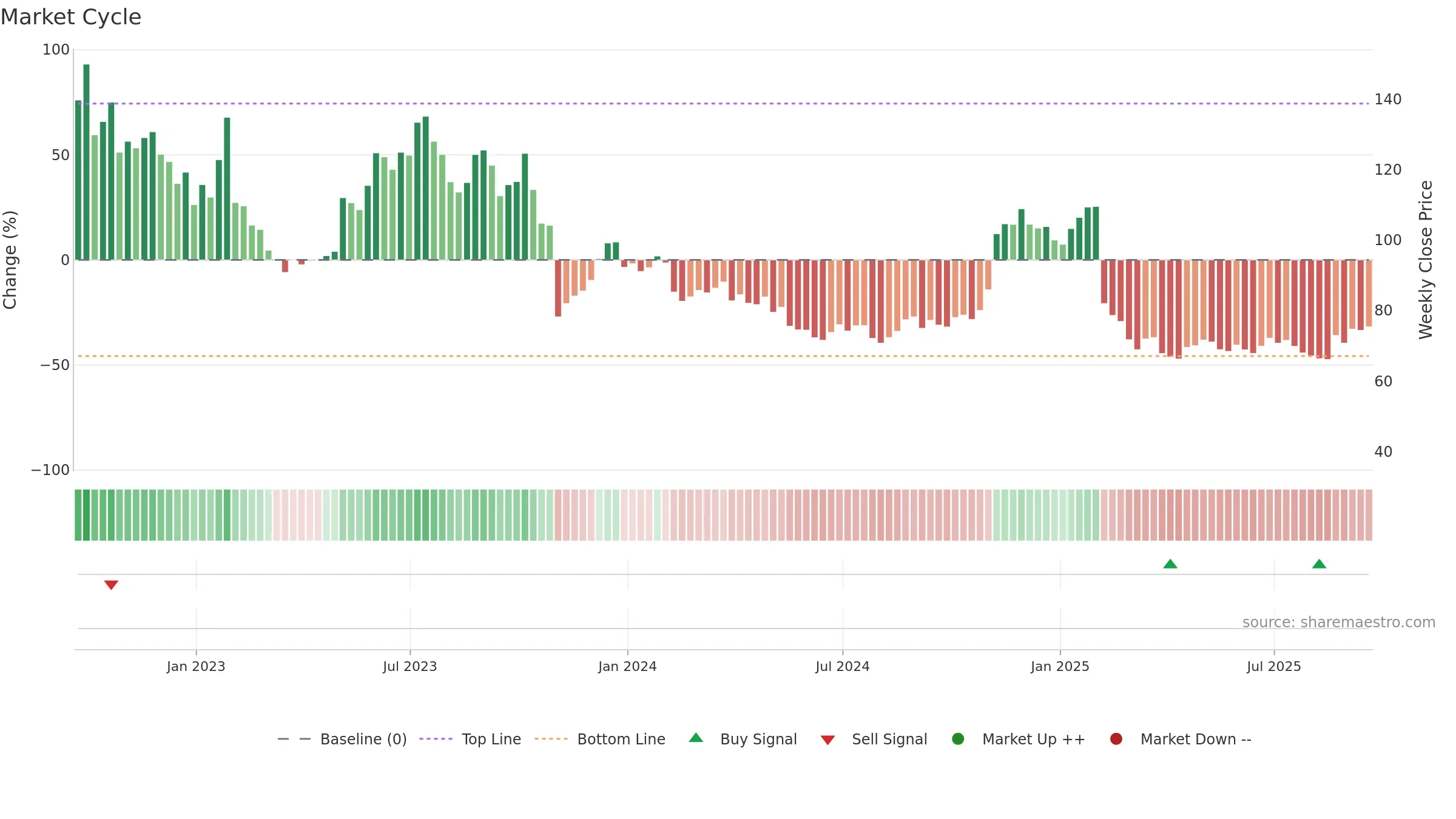The height and width of the screenshot is (819, 1456).
Task: Select the buy signal marker after Jul 2025
Action: [1319, 564]
